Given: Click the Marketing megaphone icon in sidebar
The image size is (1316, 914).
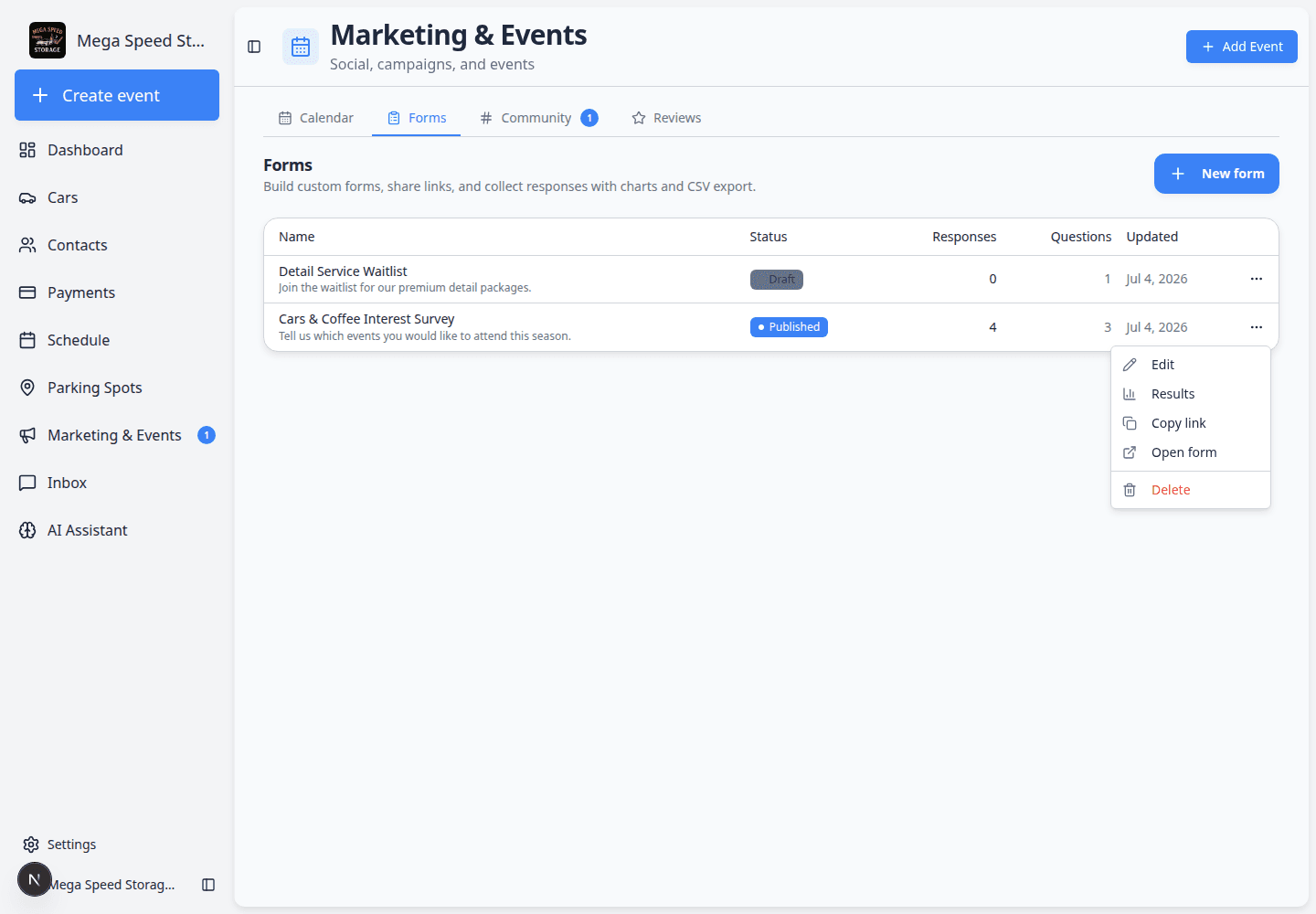Looking at the screenshot, I should (x=27, y=435).
